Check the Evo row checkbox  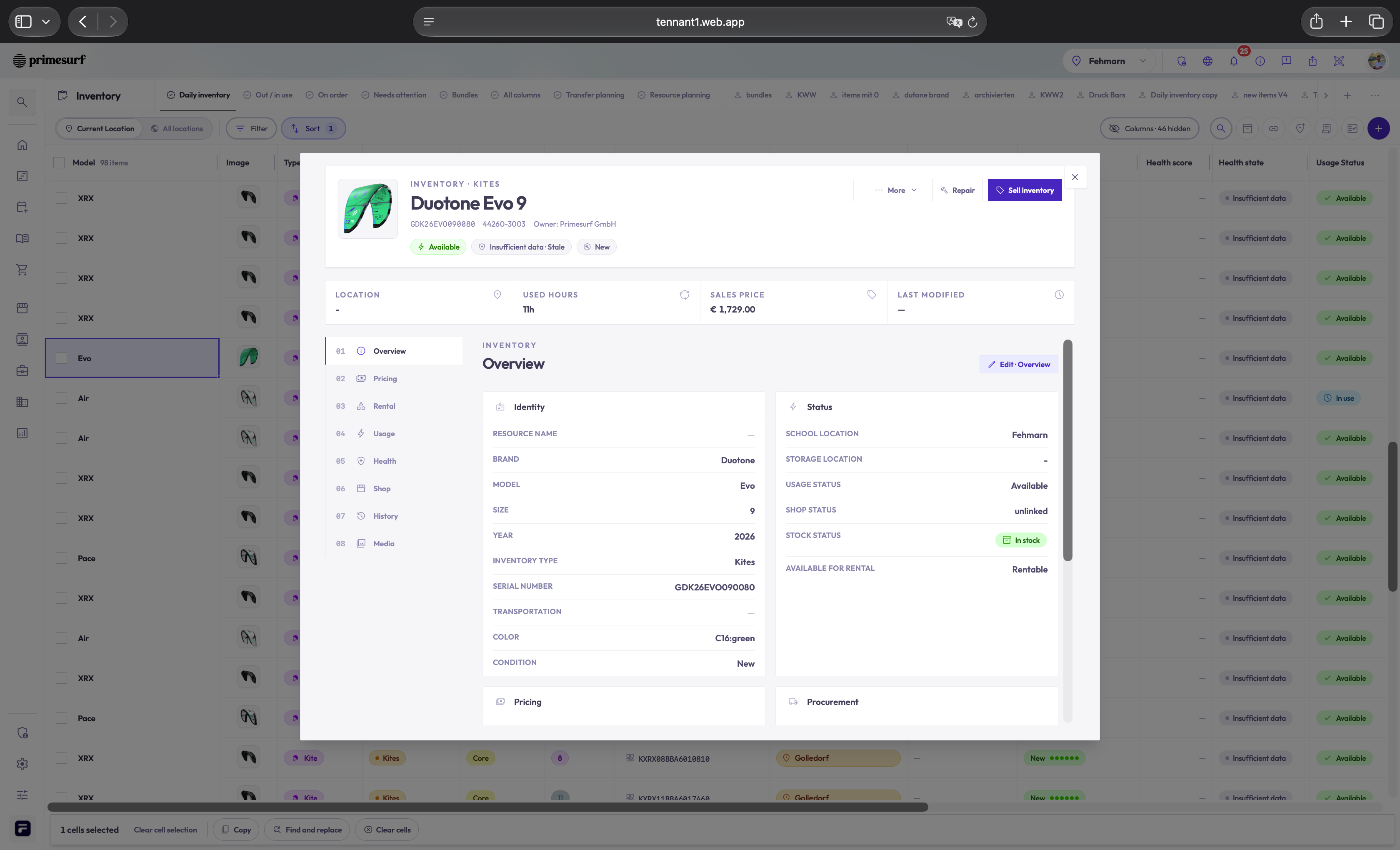pos(61,358)
